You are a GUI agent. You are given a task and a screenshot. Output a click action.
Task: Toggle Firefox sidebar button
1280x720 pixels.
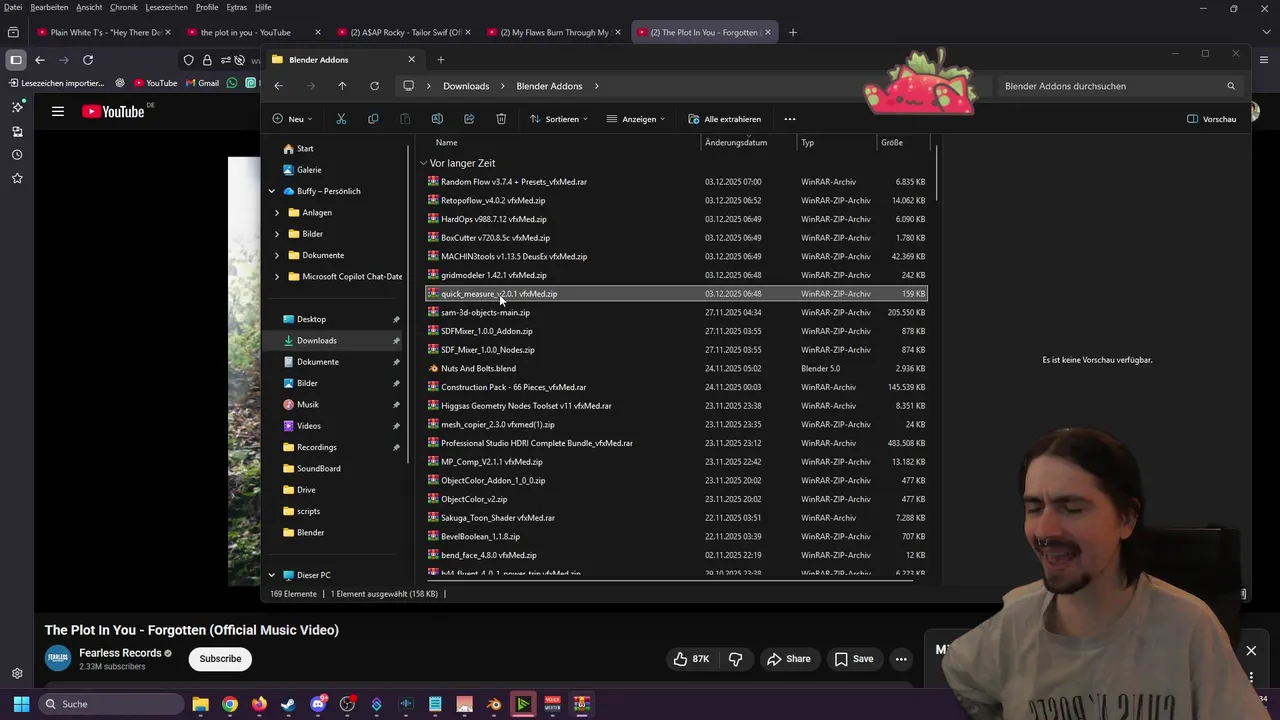[16, 60]
